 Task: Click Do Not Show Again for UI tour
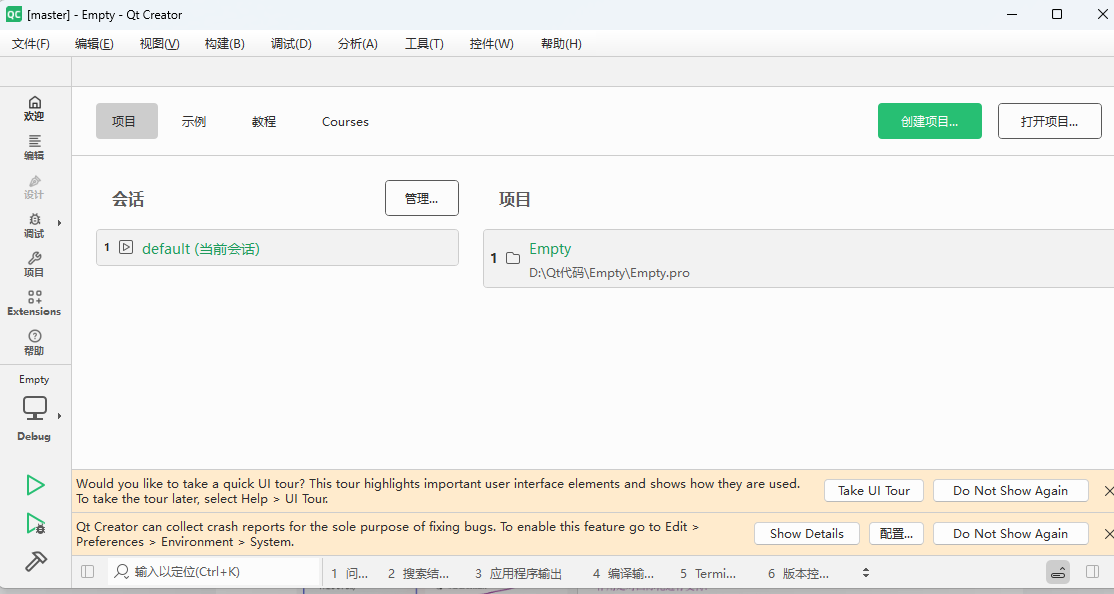click(x=1010, y=491)
